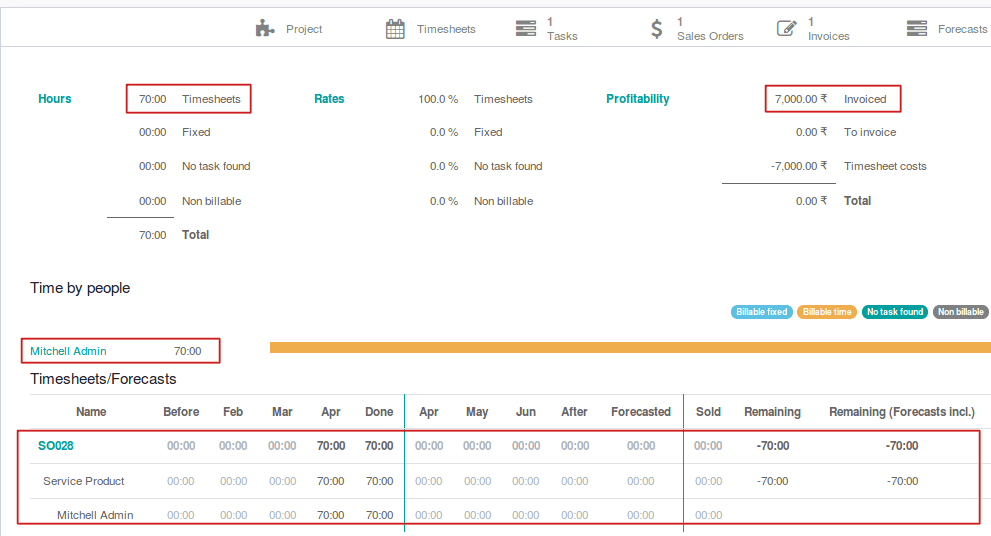The height and width of the screenshot is (536, 991).
Task: Open the Timesheets stat button label
Action: point(446,29)
